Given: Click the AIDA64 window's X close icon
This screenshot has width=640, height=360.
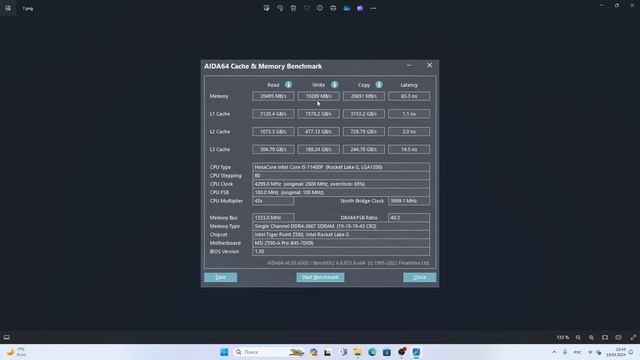Looking at the screenshot, I should (429, 65).
